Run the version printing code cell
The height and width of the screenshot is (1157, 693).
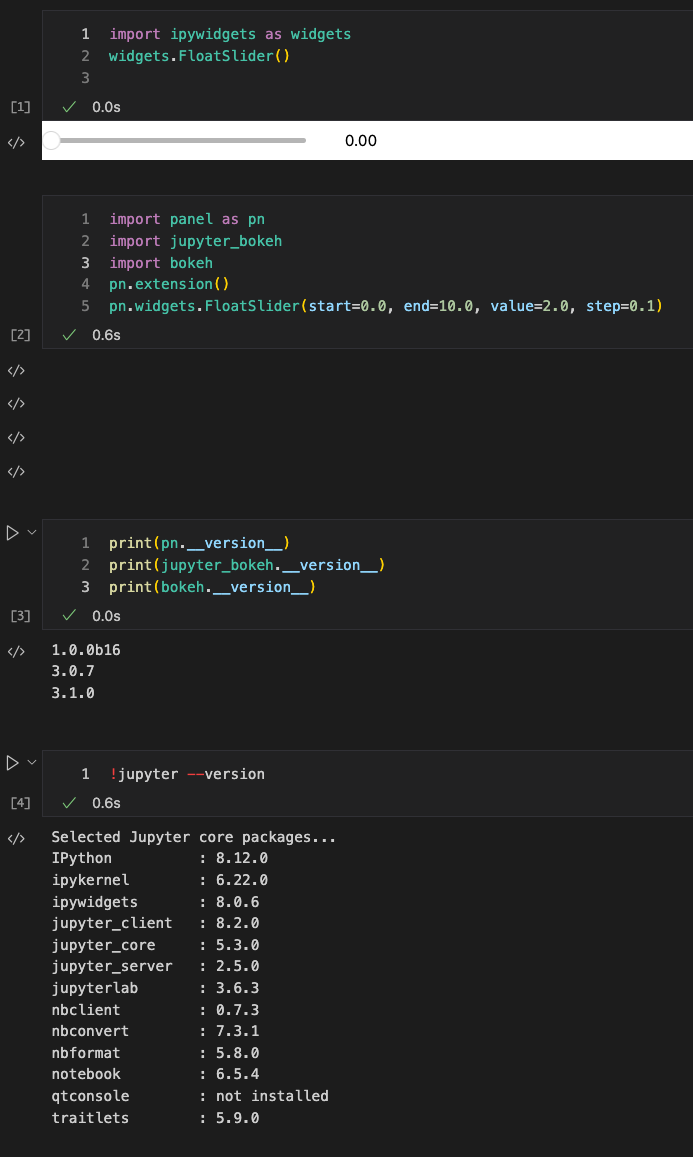[13, 531]
